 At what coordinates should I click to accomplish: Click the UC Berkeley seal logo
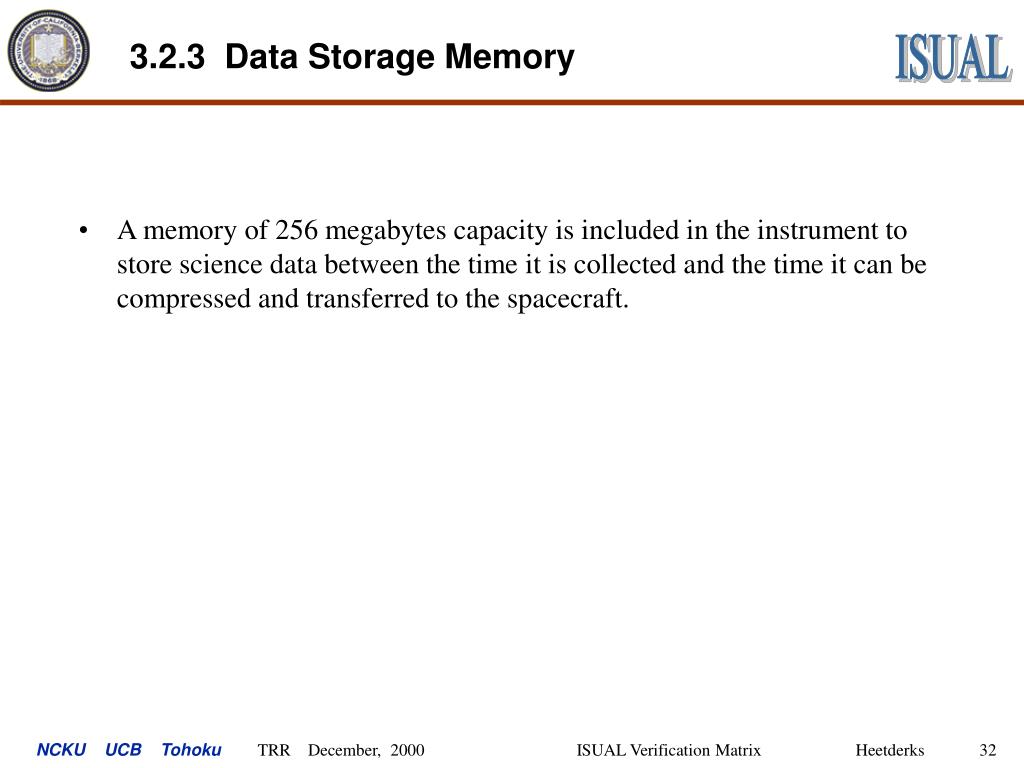click(x=48, y=50)
